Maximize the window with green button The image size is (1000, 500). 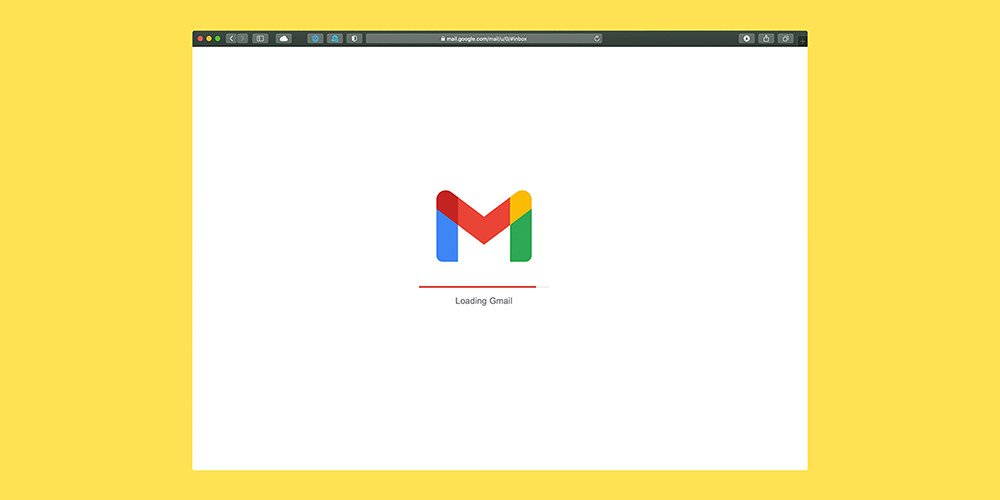point(218,39)
